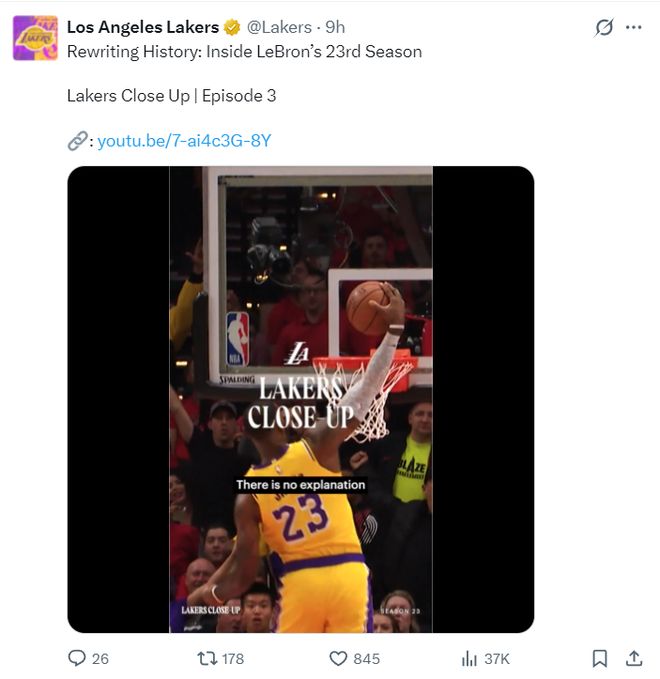Click the Los Angeles Lakers display name
Screen dimensions: 660x679
click(142, 27)
